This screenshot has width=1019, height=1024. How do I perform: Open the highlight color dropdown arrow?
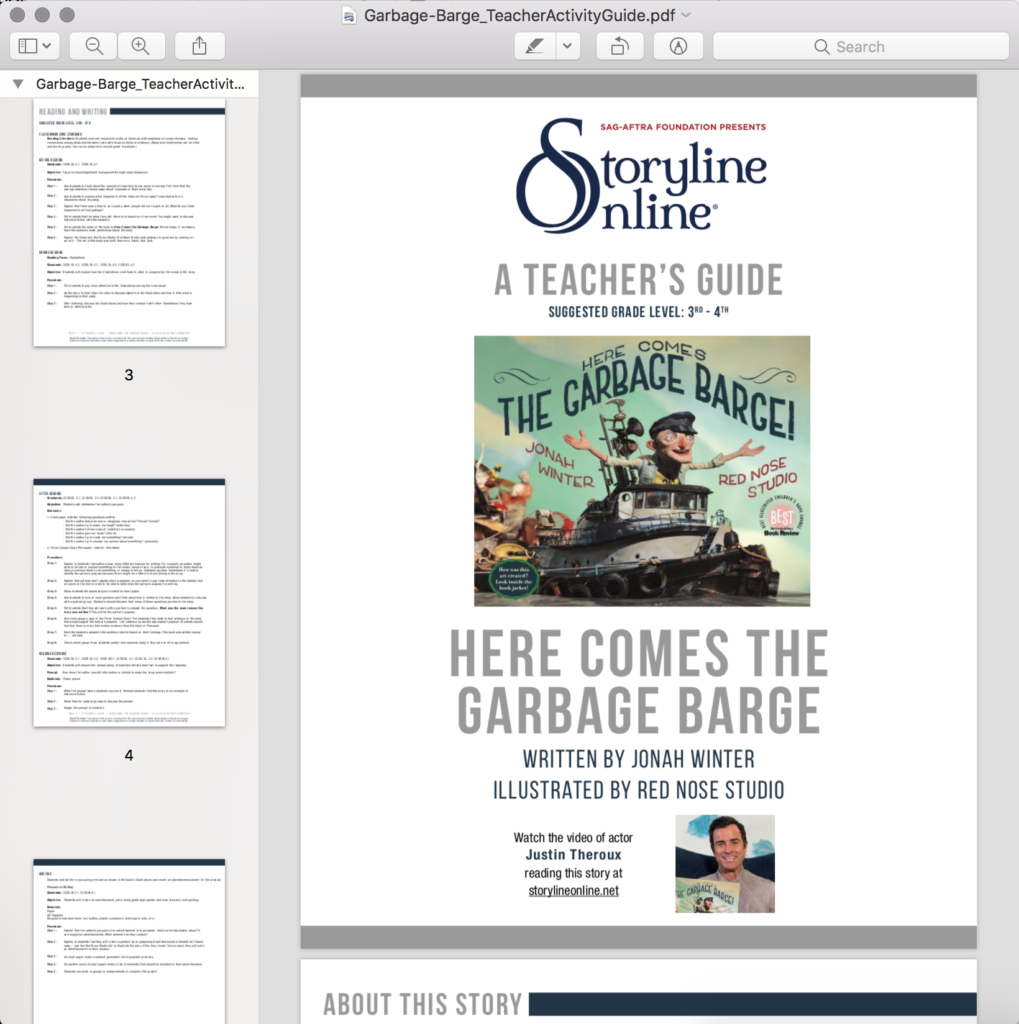567,46
